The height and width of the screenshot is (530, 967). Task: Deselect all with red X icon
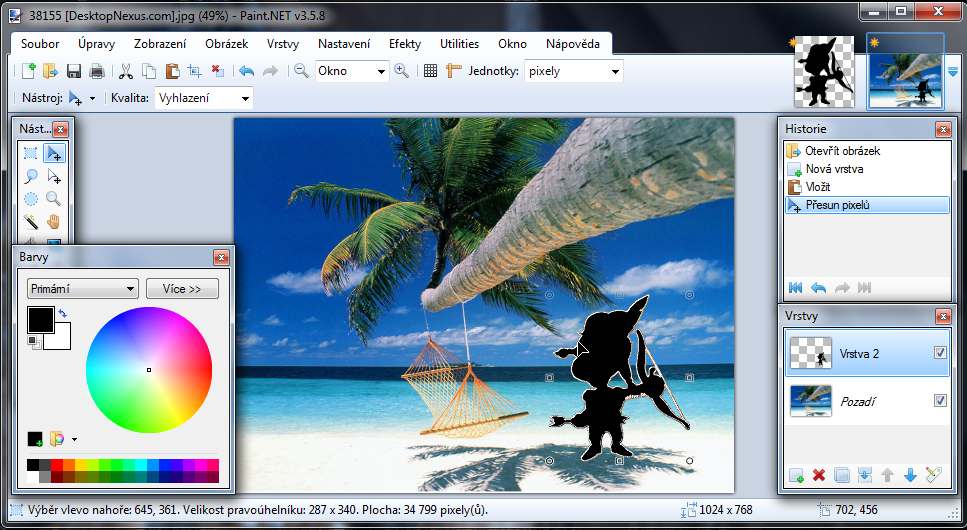[218, 70]
